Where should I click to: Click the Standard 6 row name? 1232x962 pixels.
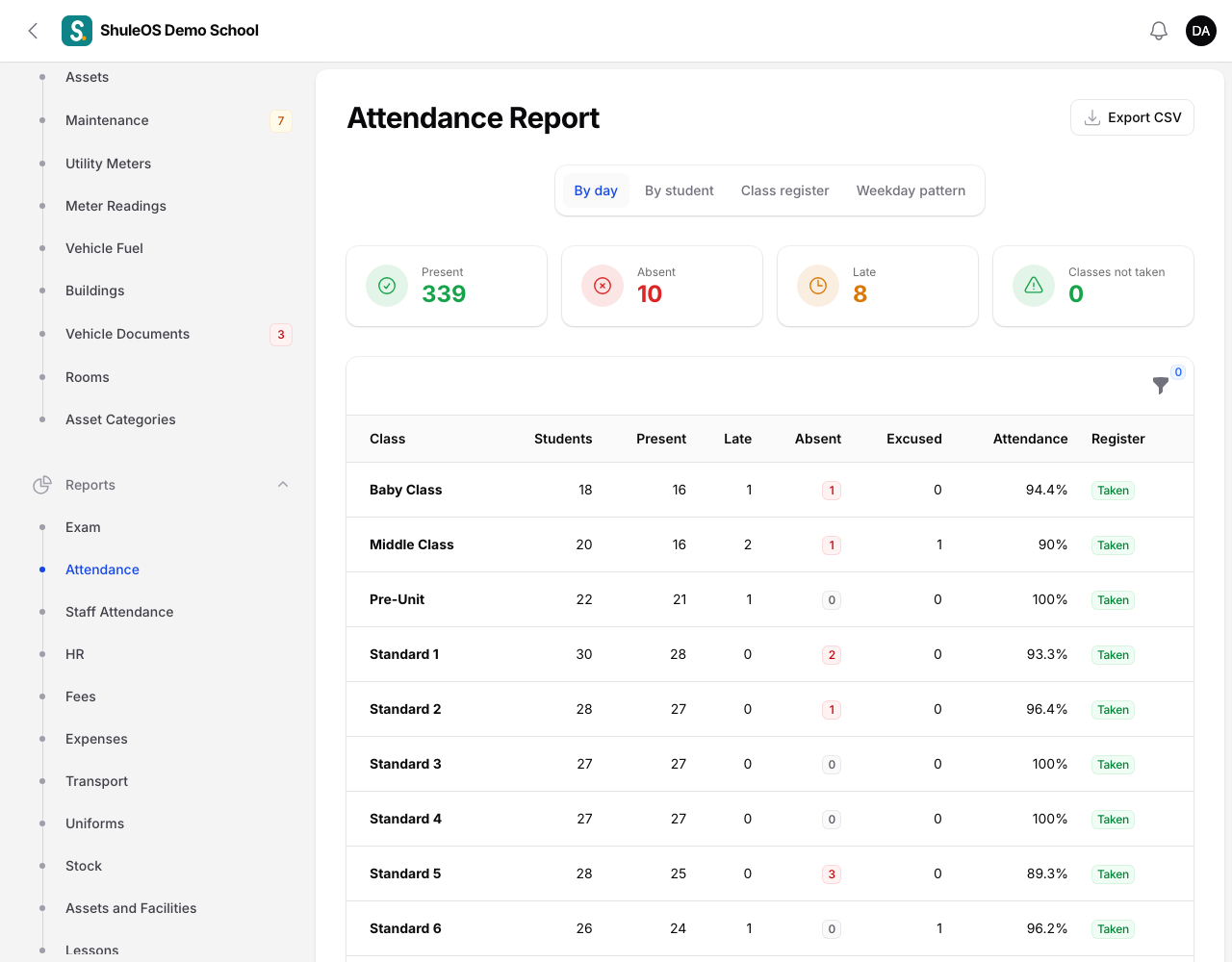pyautogui.click(x=405, y=928)
